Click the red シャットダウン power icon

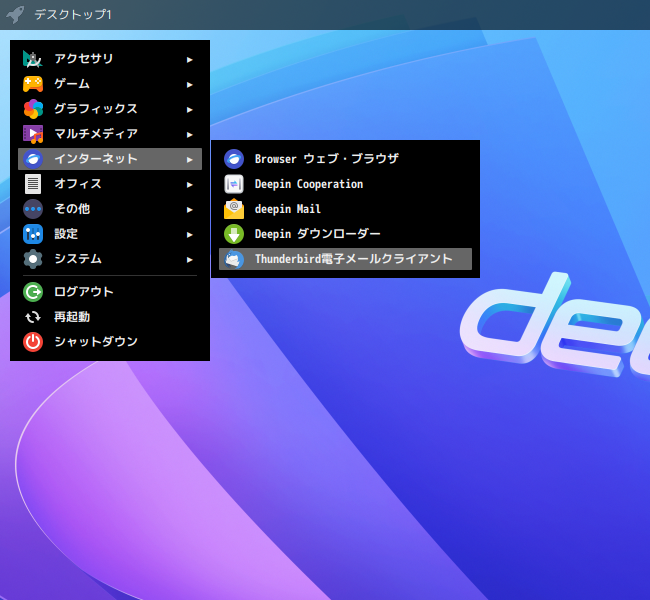(33, 342)
